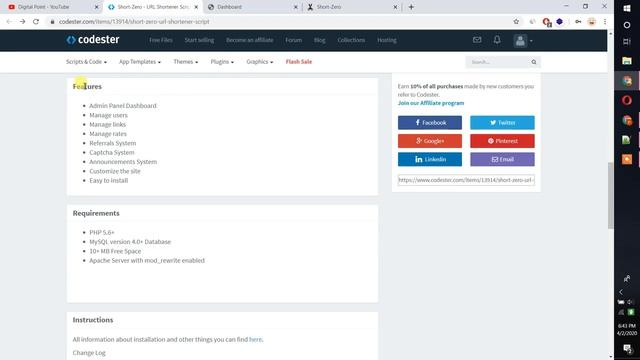Click the active Chrome taskbar icon
The width and height of the screenshot is (640, 360).
point(627,81)
